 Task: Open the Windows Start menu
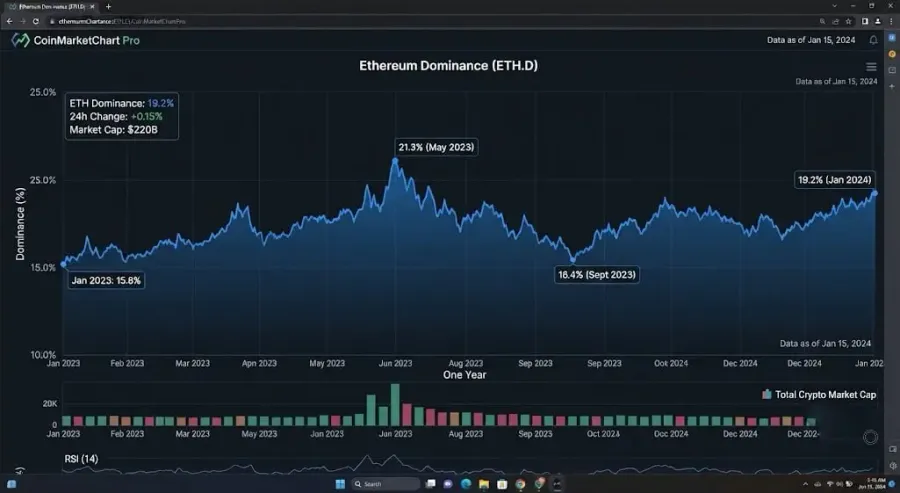340,484
